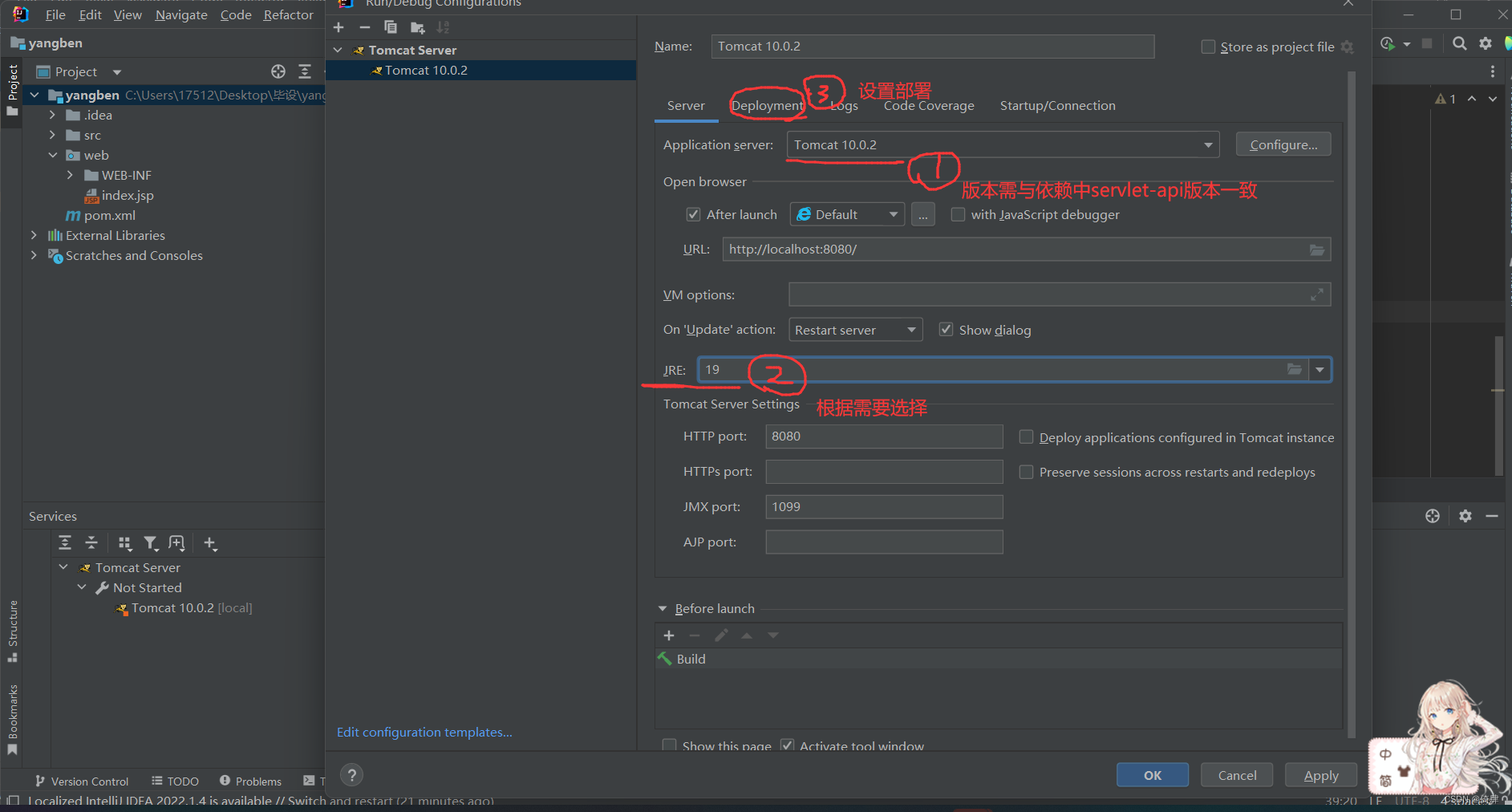Open the Version Control tool window

(81, 782)
